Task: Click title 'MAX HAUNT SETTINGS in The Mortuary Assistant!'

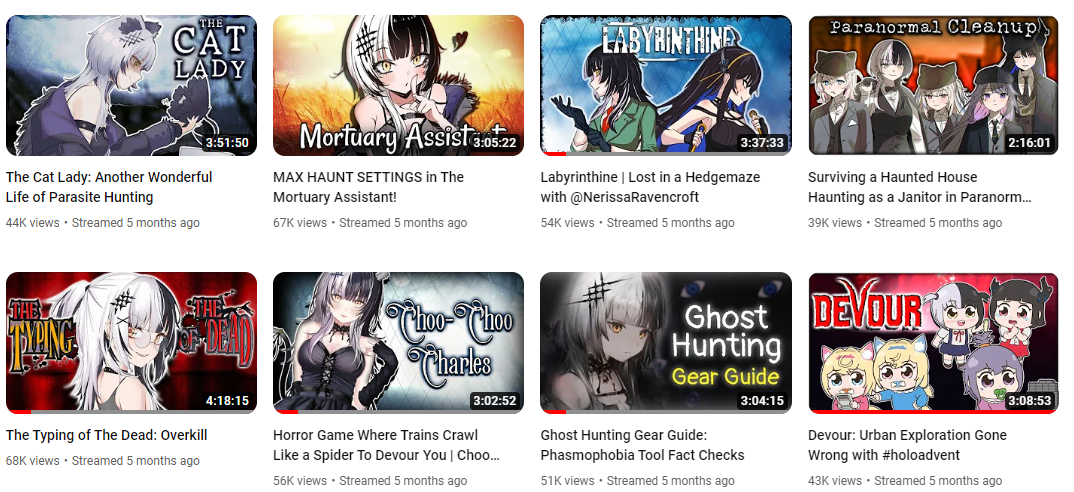Action: tap(369, 187)
